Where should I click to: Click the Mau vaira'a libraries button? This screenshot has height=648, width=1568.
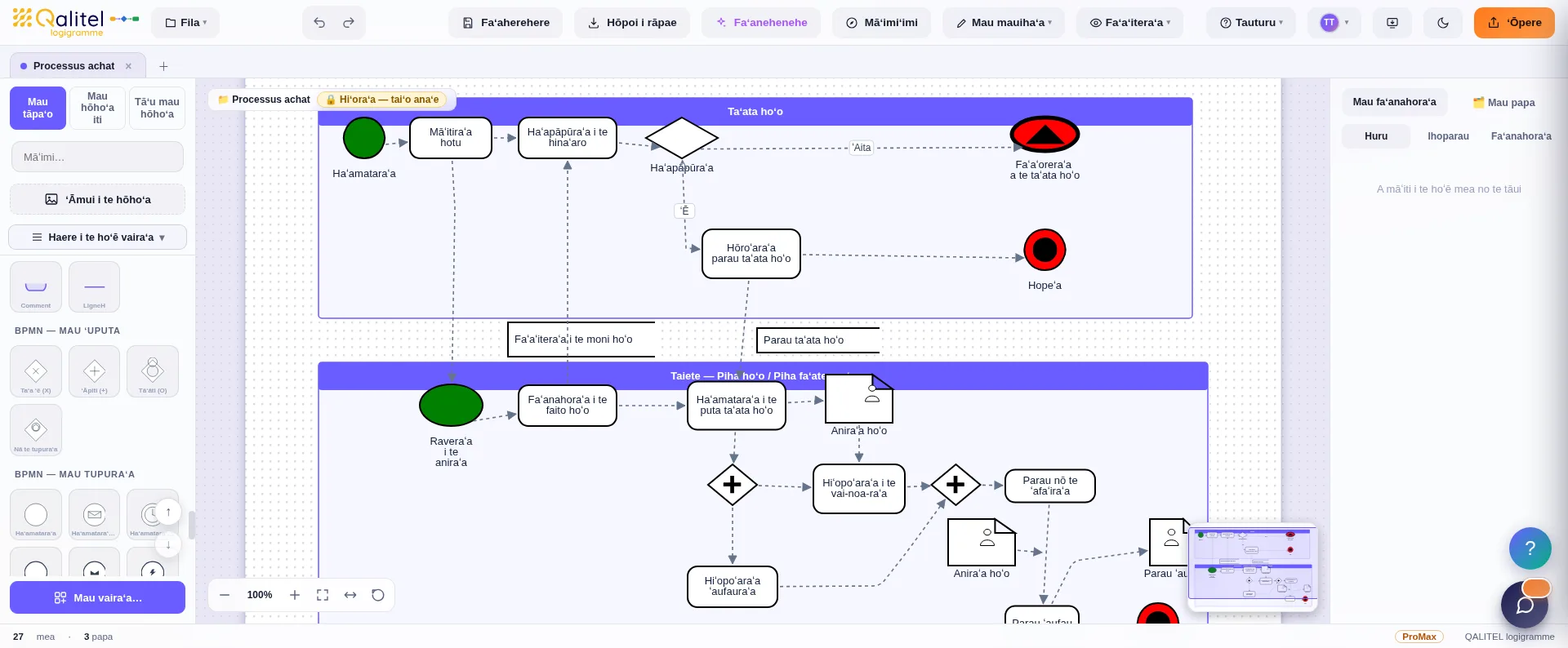[x=97, y=597]
